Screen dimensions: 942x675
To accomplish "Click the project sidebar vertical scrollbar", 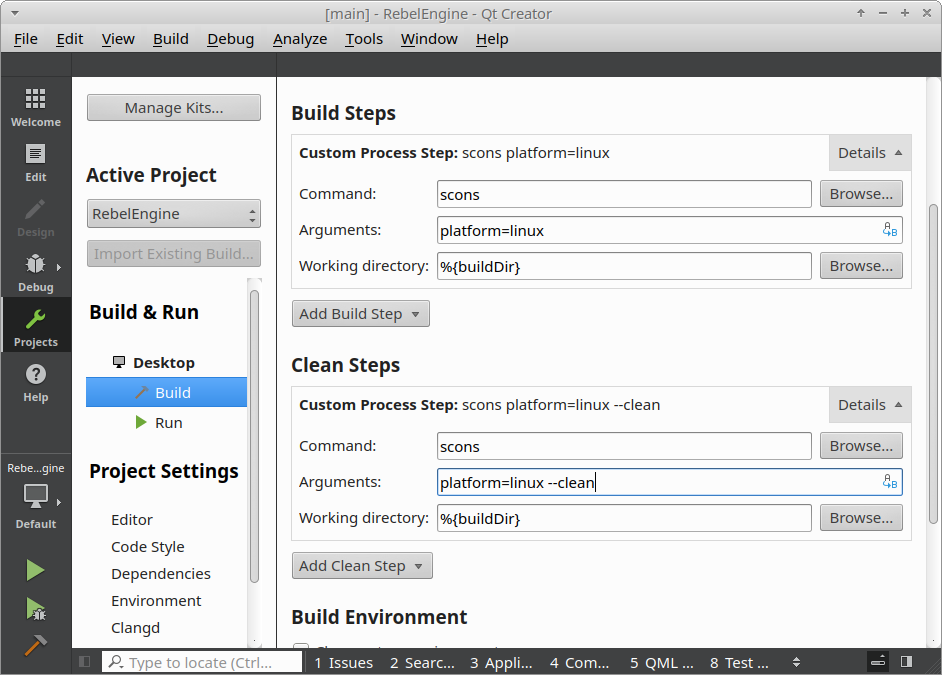I will [255, 435].
